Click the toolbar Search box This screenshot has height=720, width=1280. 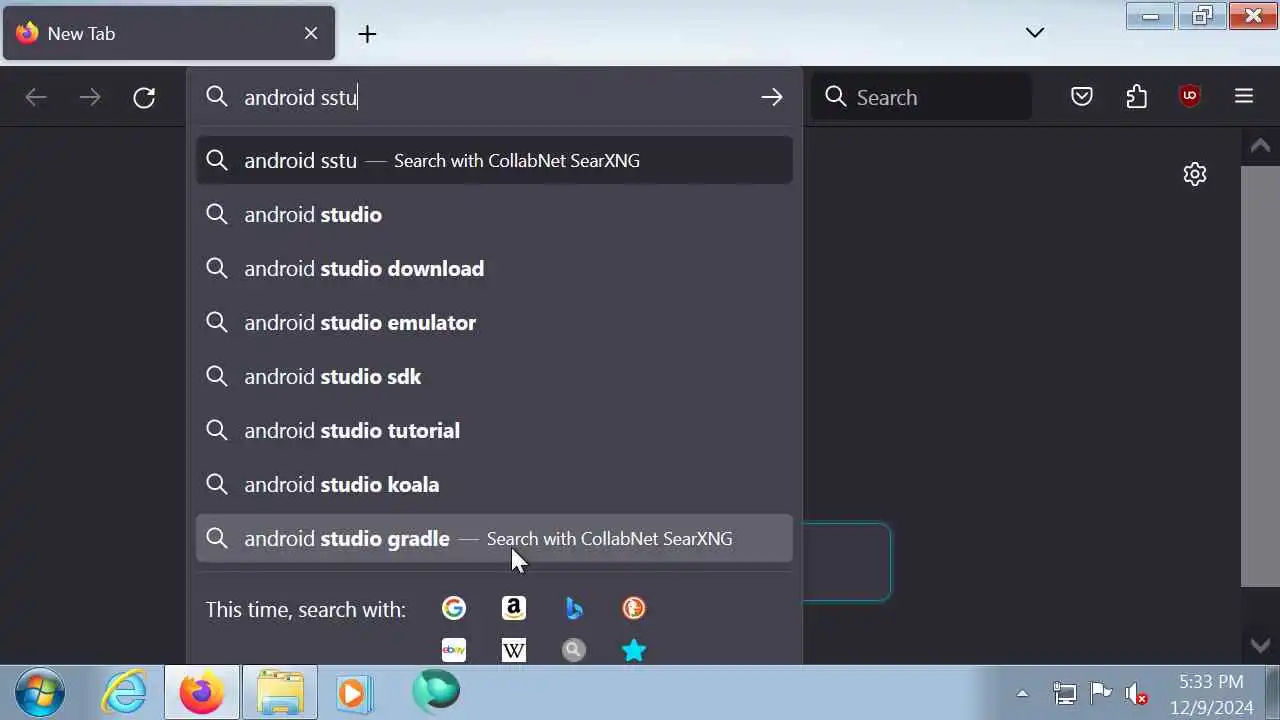pos(921,97)
